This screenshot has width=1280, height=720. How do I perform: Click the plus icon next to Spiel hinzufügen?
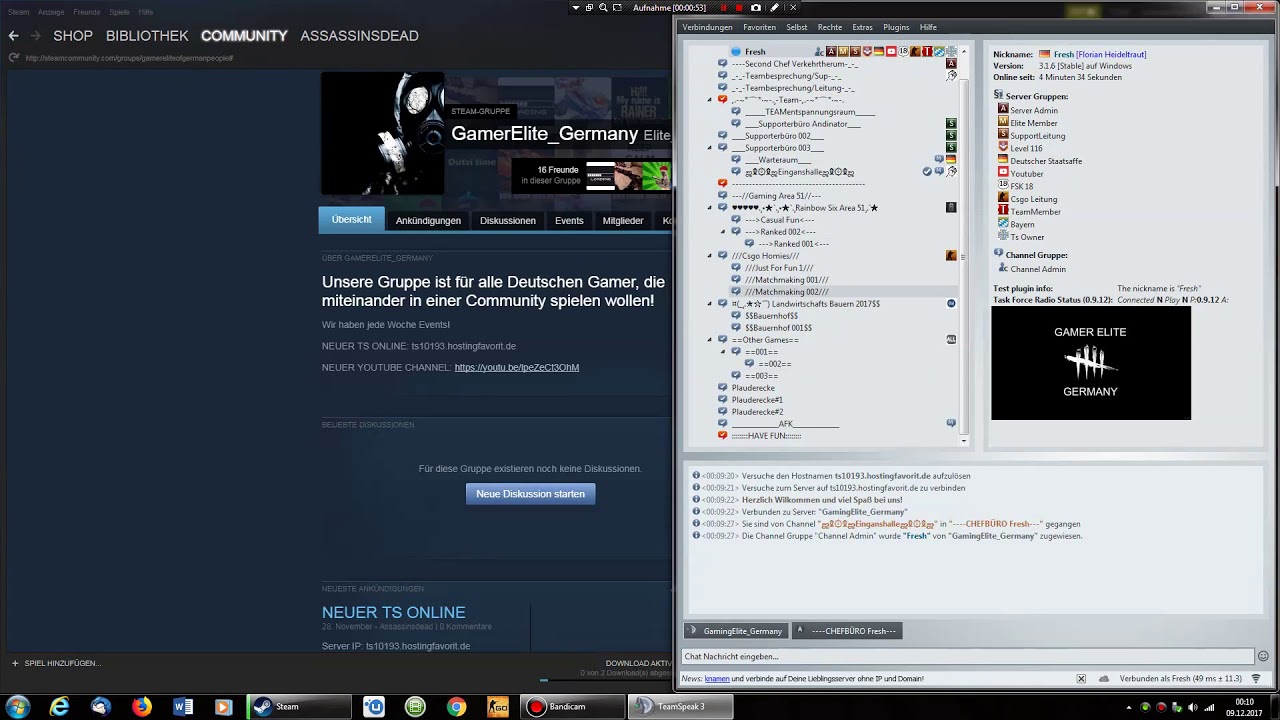pyautogui.click(x=15, y=663)
